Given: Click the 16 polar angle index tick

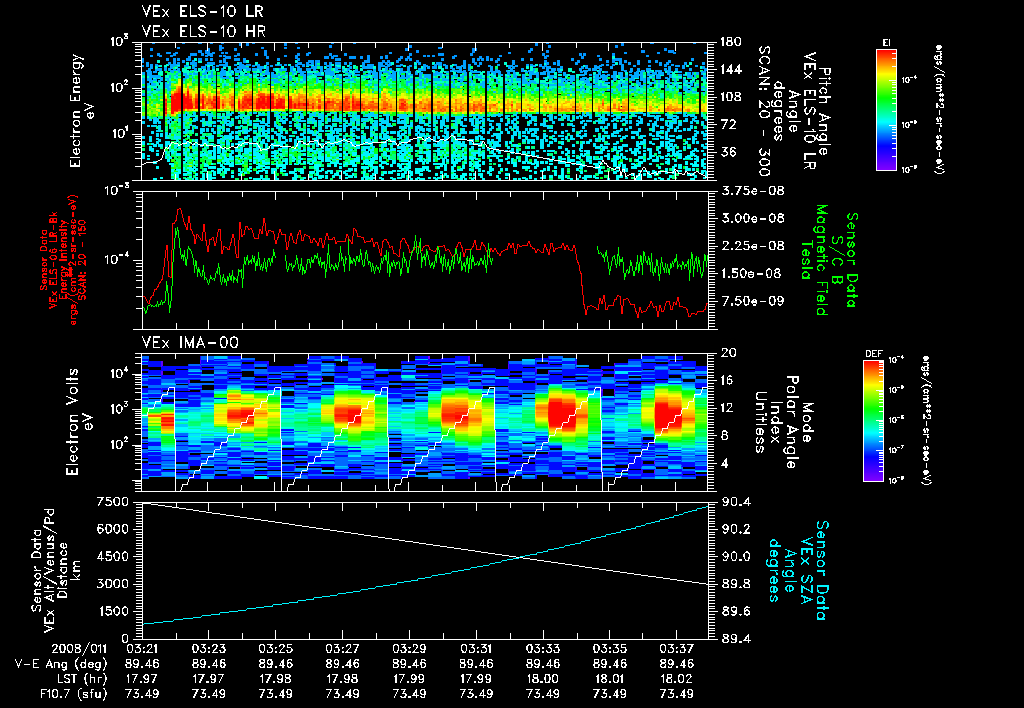Looking at the screenshot, I should [x=728, y=381].
